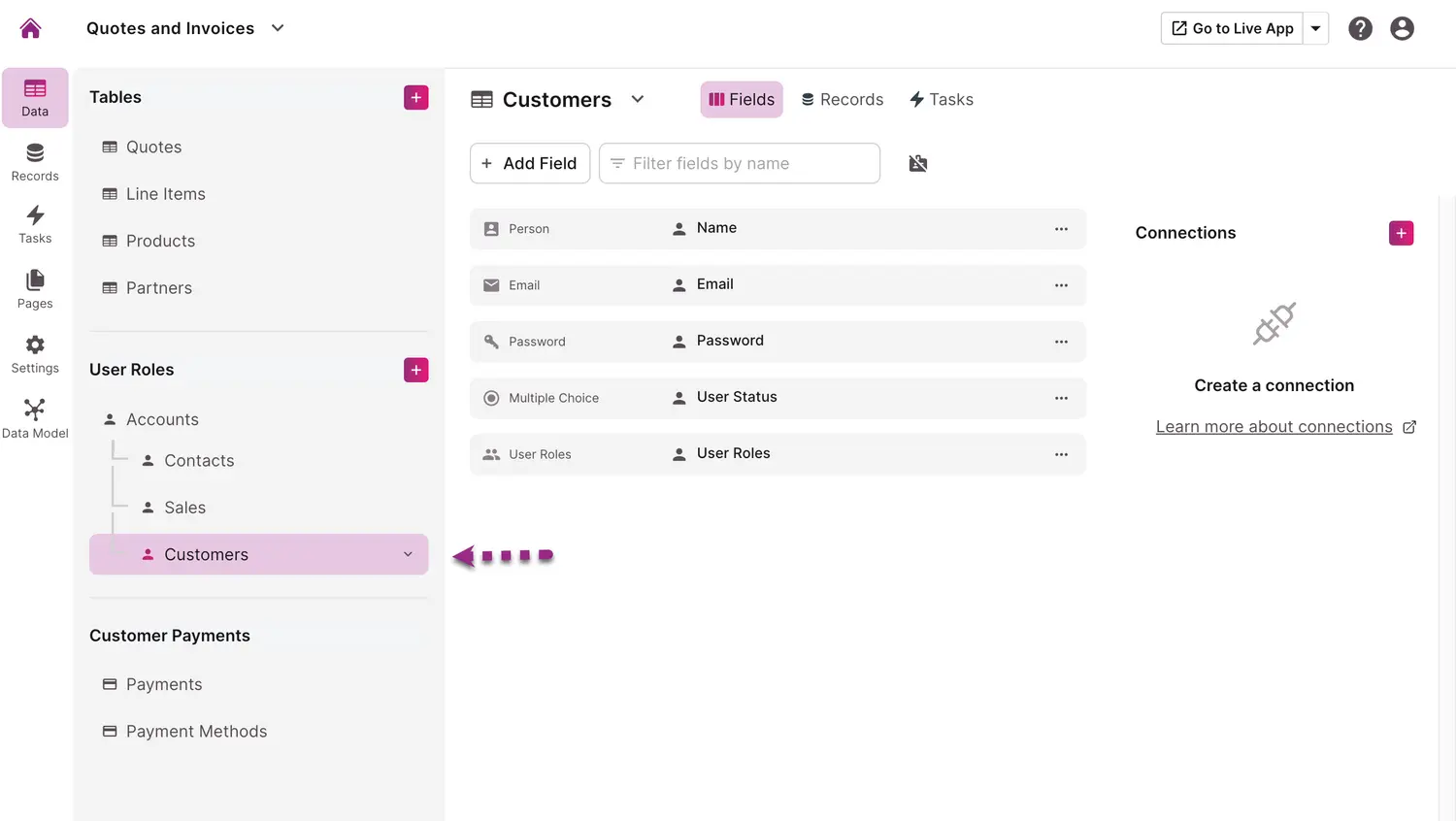Open the Settings gear in sidebar
This screenshot has width=1456, height=821.
(35, 354)
